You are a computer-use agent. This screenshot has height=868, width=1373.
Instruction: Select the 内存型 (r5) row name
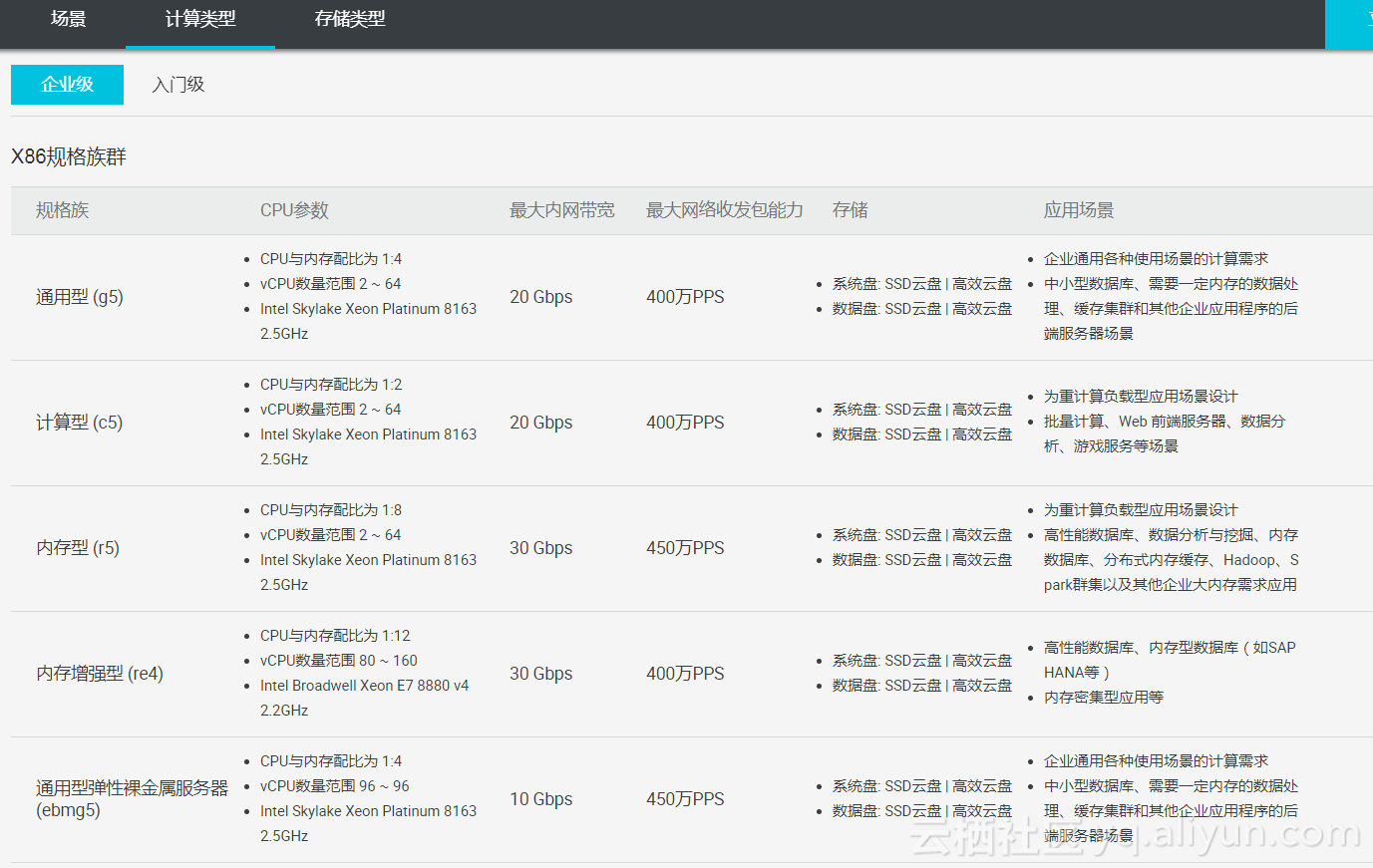(78, 548)
